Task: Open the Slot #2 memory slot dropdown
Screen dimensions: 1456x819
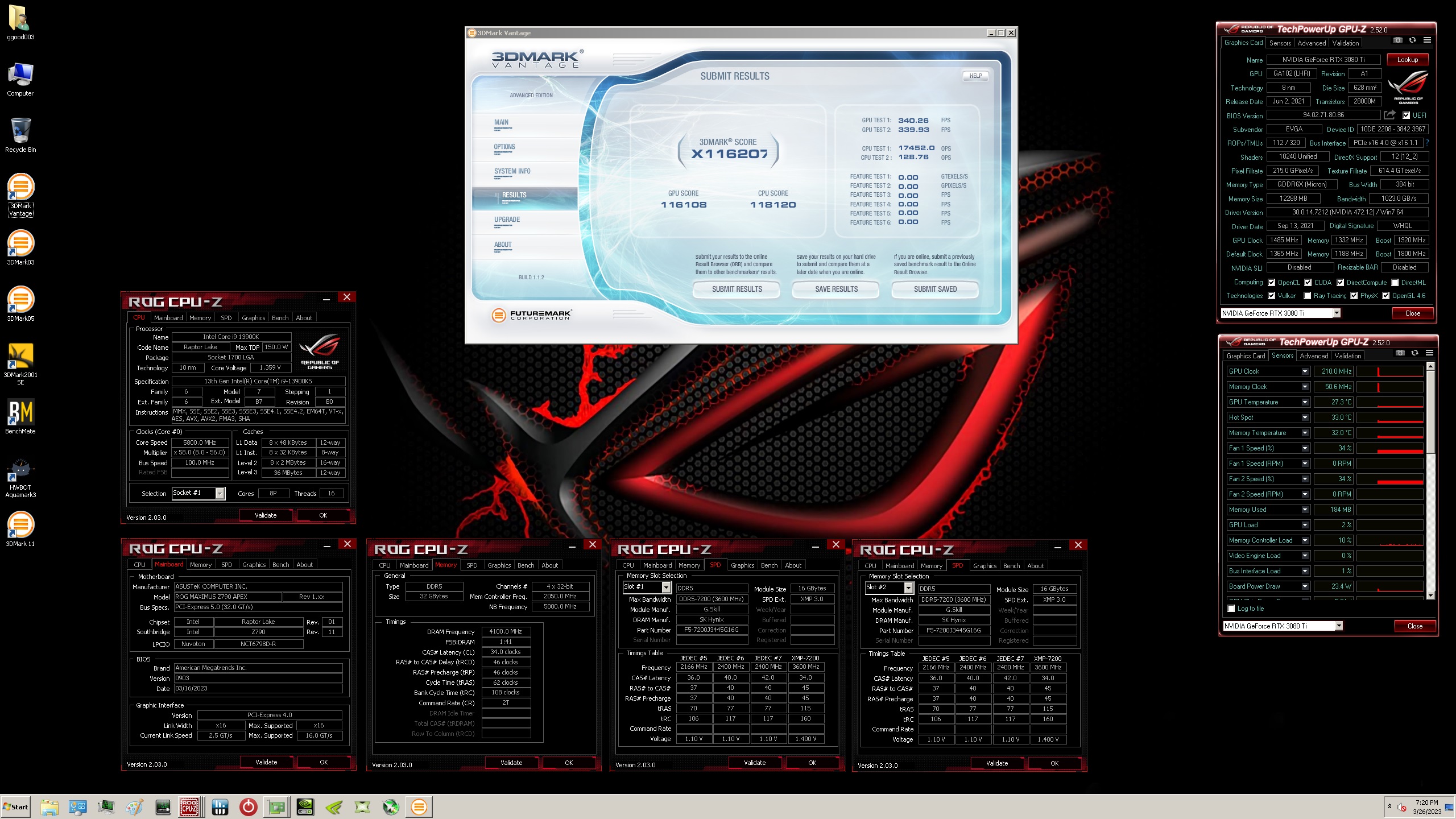Action: [x=908, y=588]
